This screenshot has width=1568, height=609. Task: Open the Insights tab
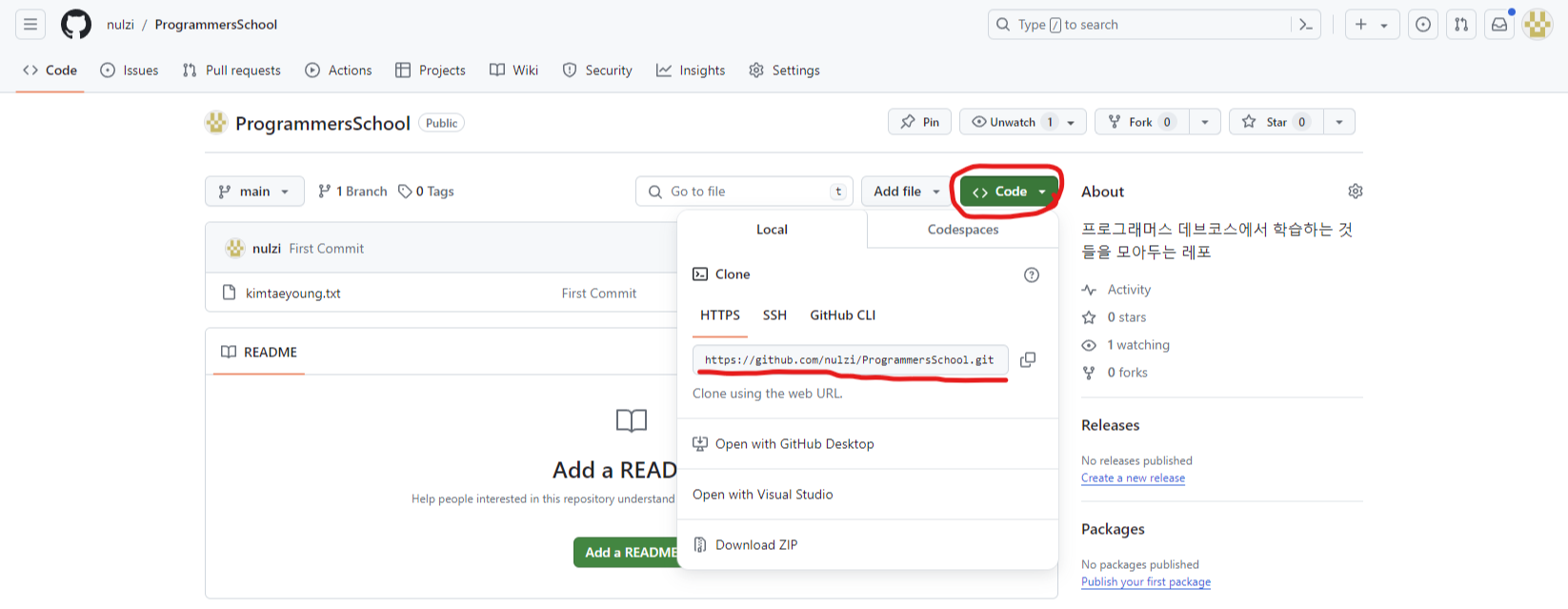(691, 71)
